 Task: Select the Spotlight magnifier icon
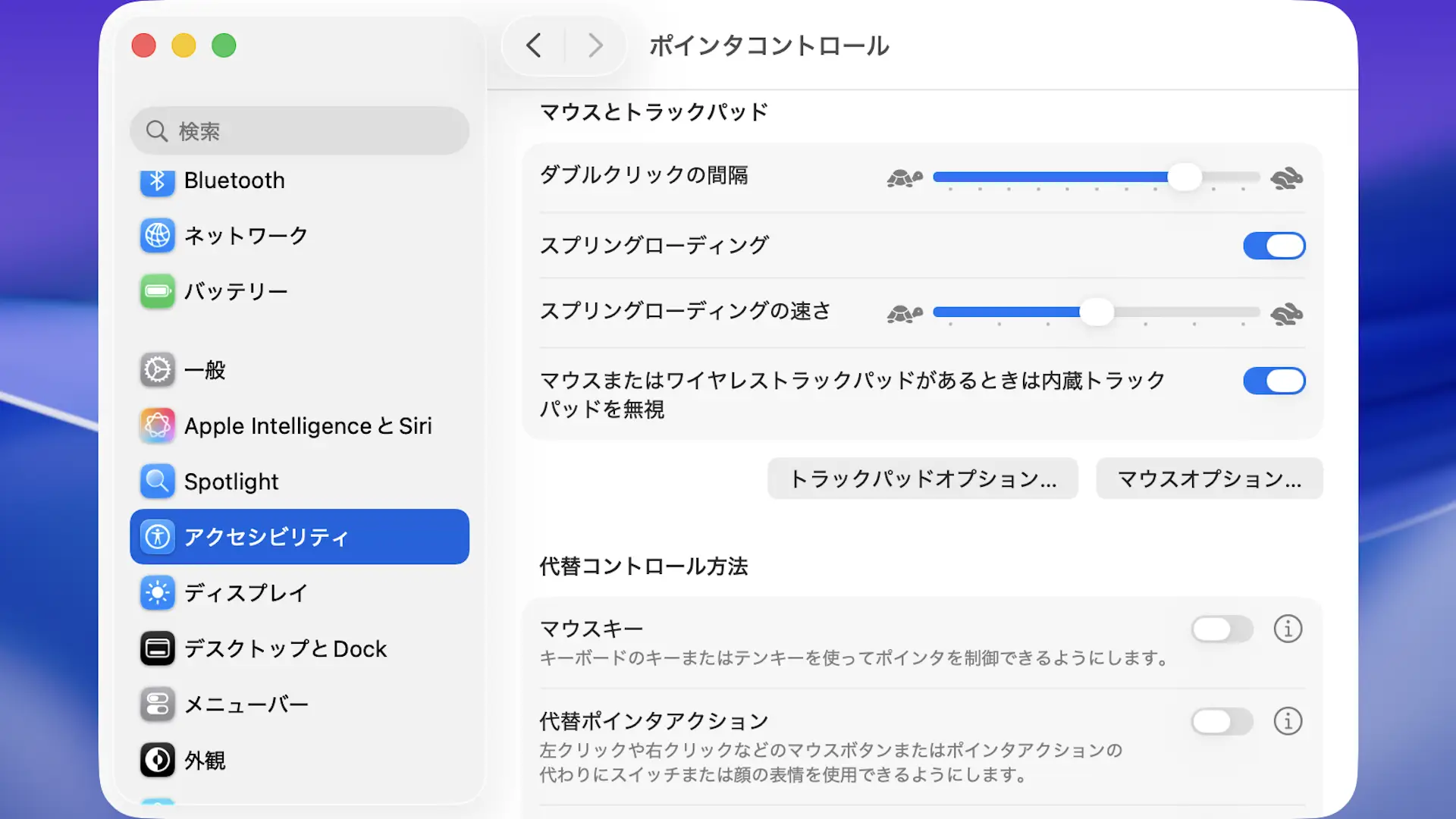pos(157,481)
